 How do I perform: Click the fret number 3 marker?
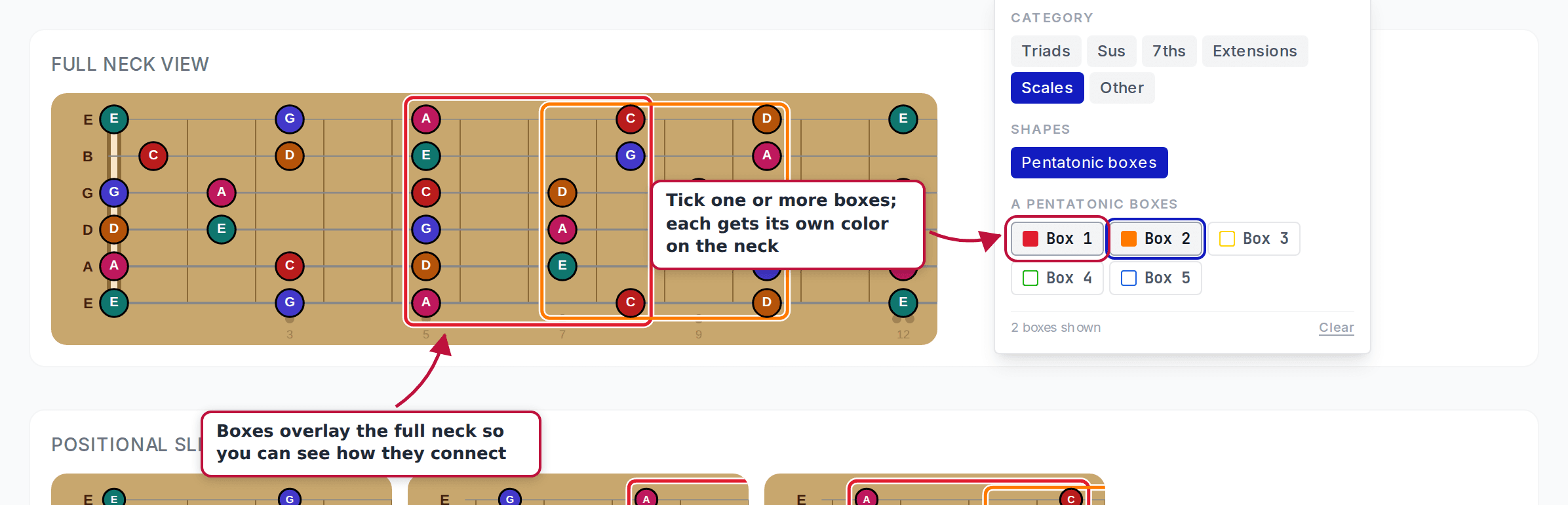pos(290,334)
